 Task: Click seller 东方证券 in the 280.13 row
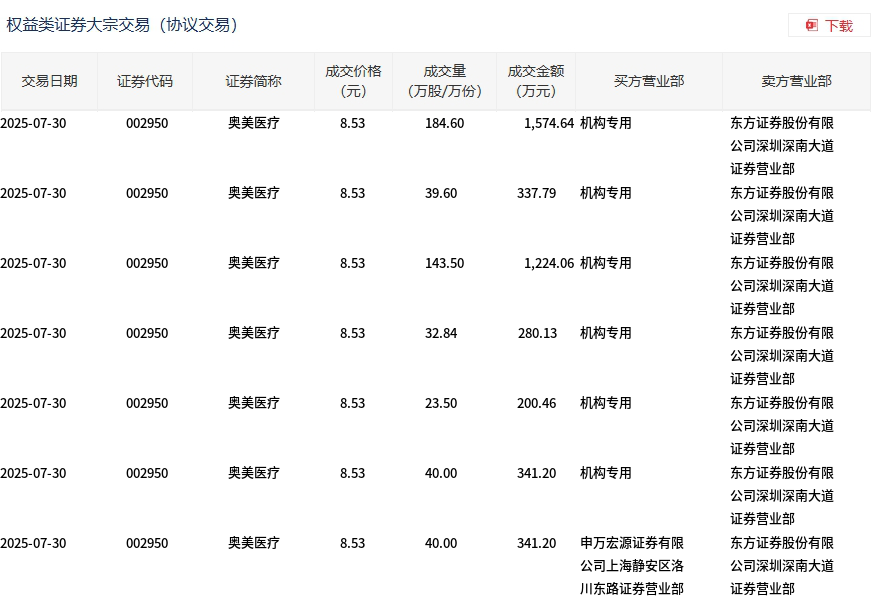pos(782,356)
